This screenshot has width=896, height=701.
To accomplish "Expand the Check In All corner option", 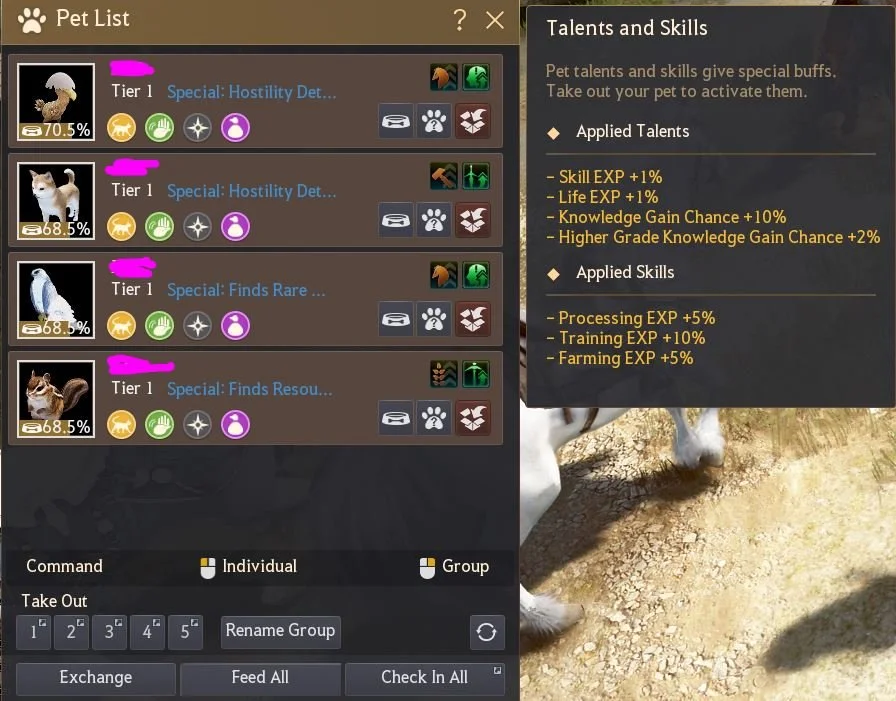I will click(497, 670).
